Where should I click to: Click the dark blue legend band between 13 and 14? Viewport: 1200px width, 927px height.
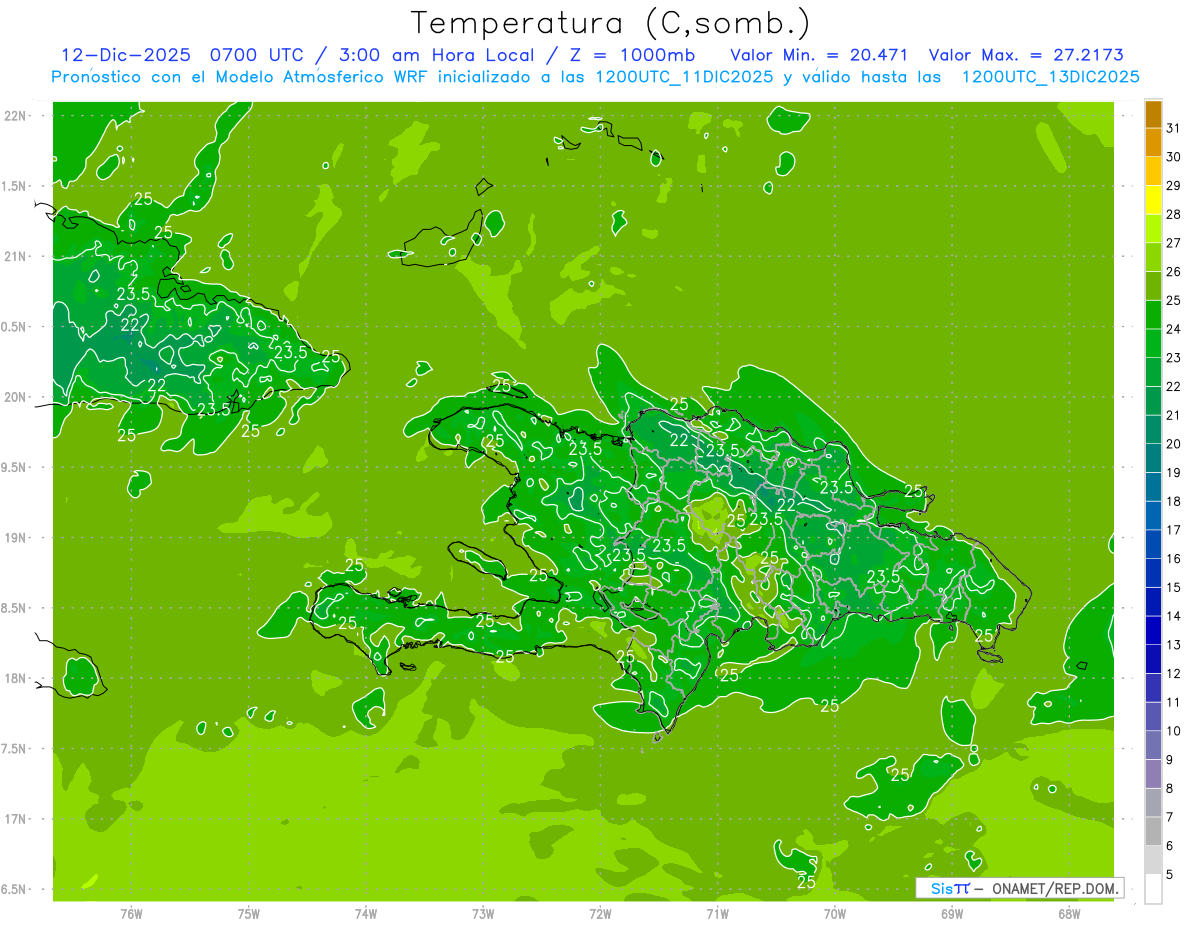coord(1153,631)
